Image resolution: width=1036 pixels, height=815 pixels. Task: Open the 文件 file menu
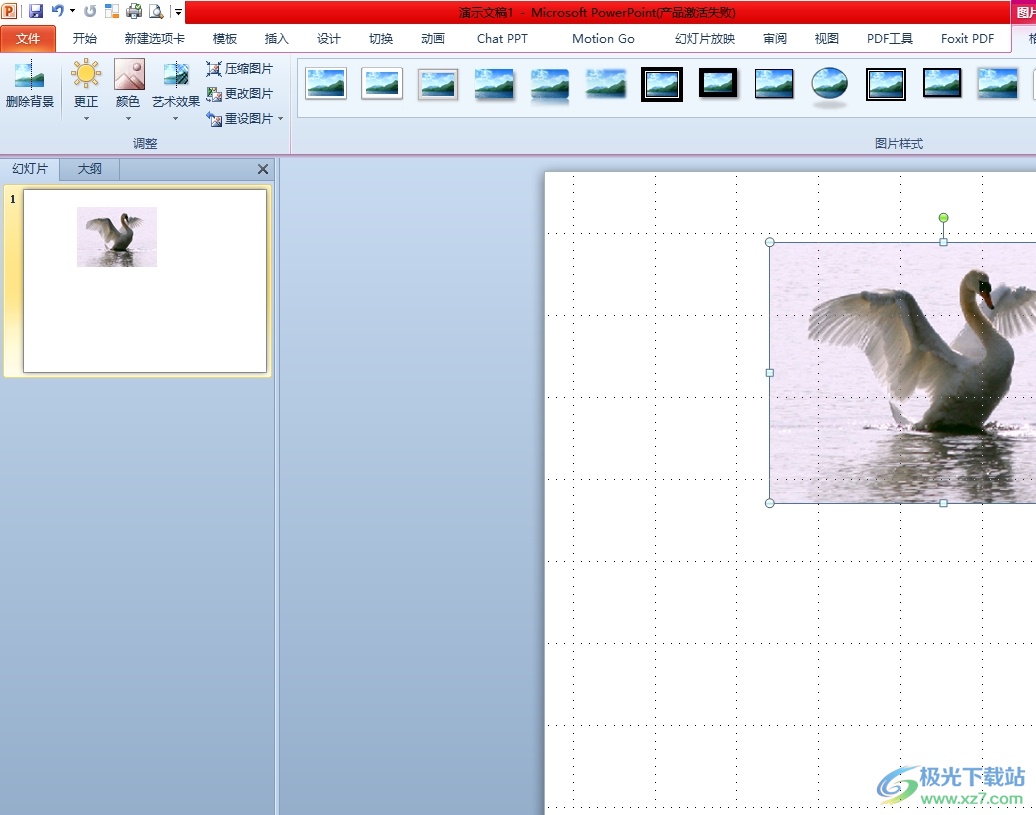pos(28,39)
